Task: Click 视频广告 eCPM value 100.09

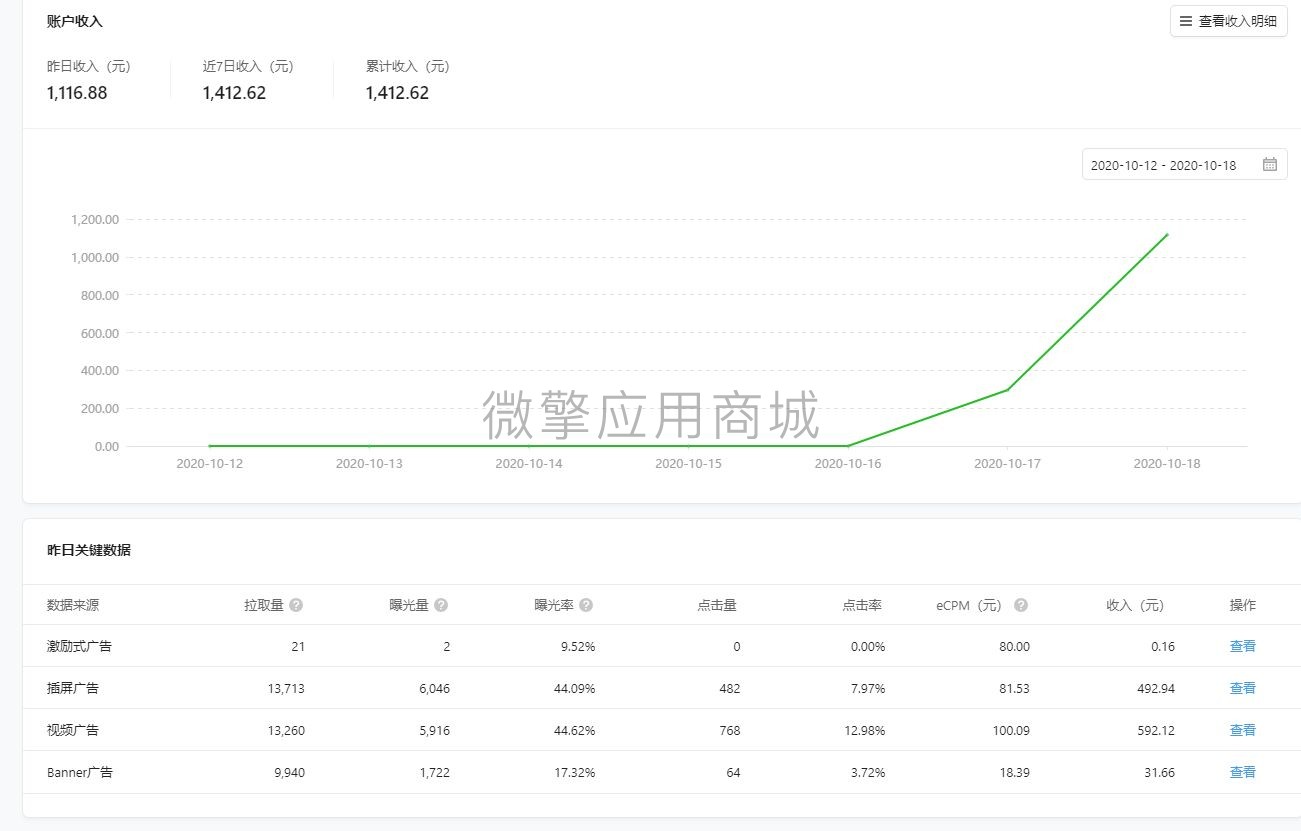Action: [1011, 730]
